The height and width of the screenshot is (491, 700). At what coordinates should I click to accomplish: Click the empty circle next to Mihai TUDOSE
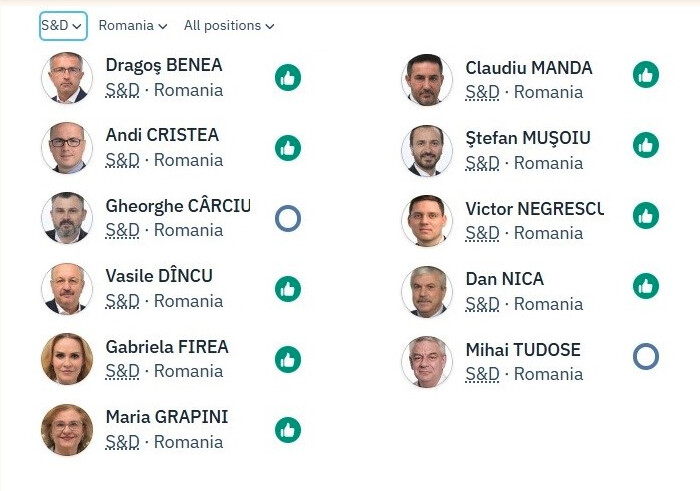pos(646,356)
